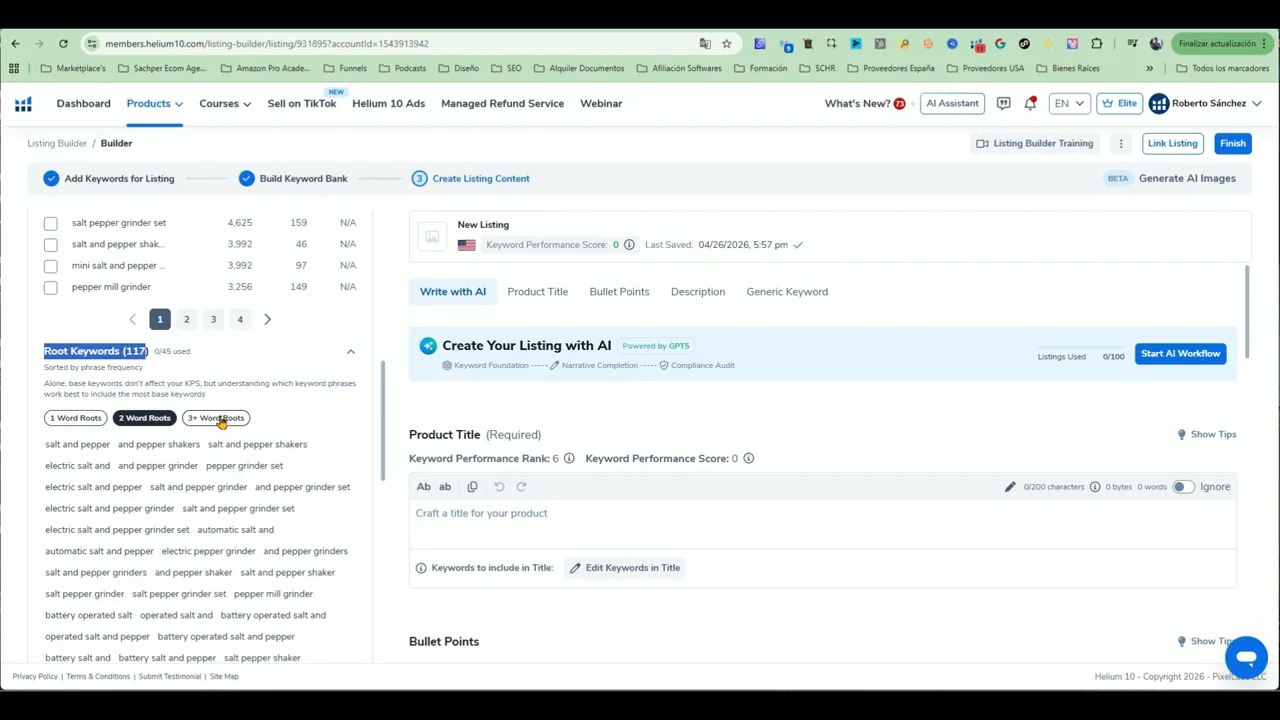
Task: Click the Finish button
Action: click(x=1233, y=144)
